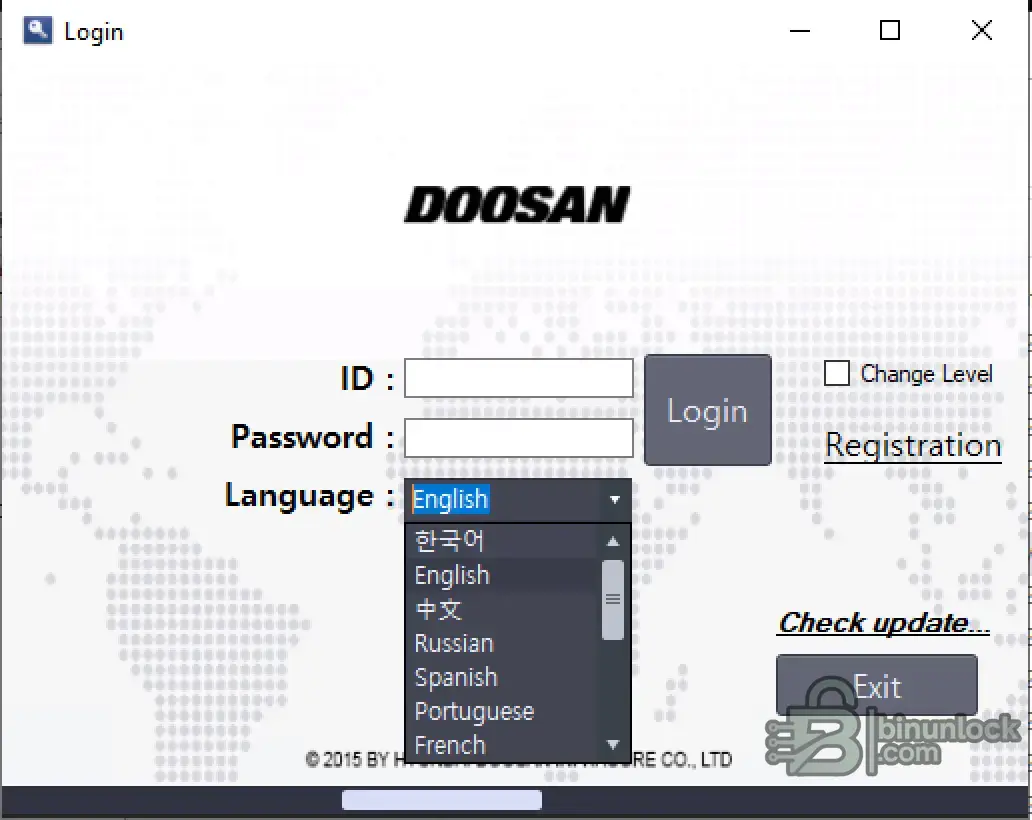Viewport: 1032px width, 820px height.
Task: Choose 中文 language option
Action: [502, 609]
